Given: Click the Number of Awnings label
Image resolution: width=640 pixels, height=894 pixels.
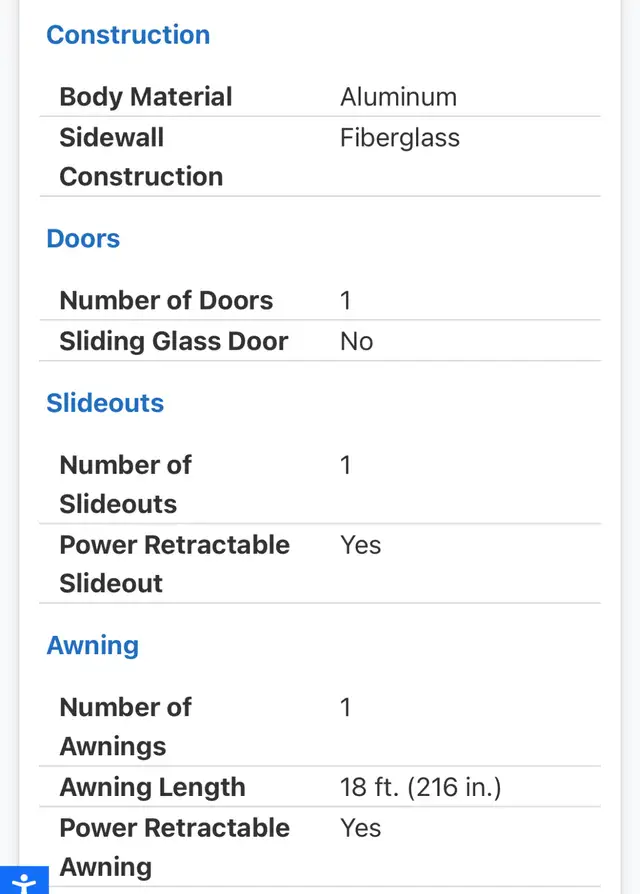Looking at the screenshot, I should pyautogui.click(x=126, y=727).
